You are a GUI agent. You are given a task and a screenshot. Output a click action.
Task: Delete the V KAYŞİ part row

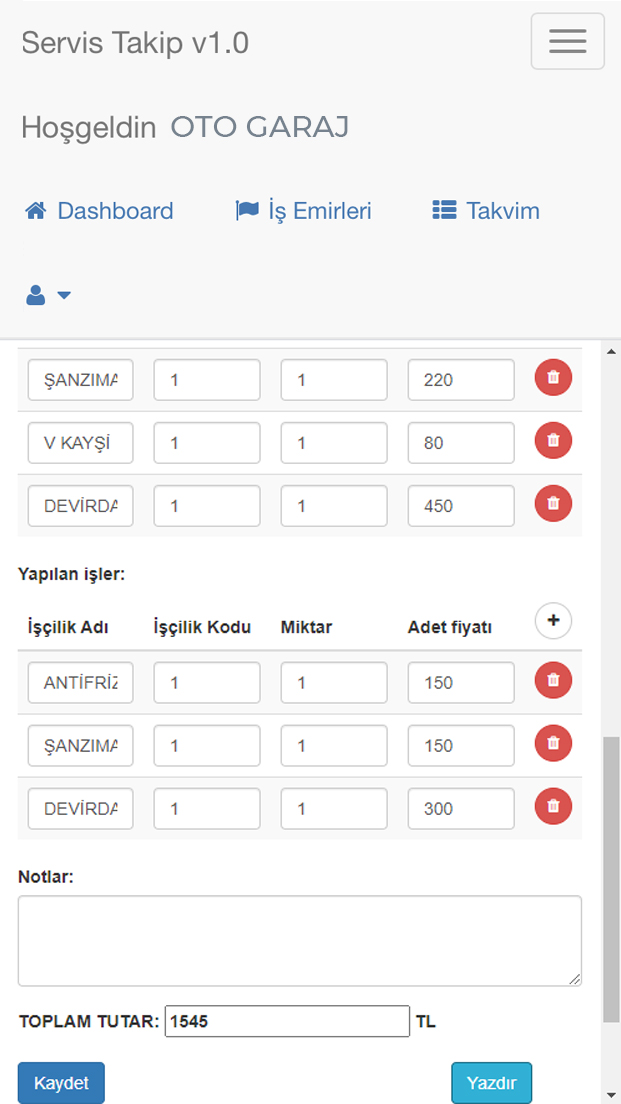(x=553, y=441)
